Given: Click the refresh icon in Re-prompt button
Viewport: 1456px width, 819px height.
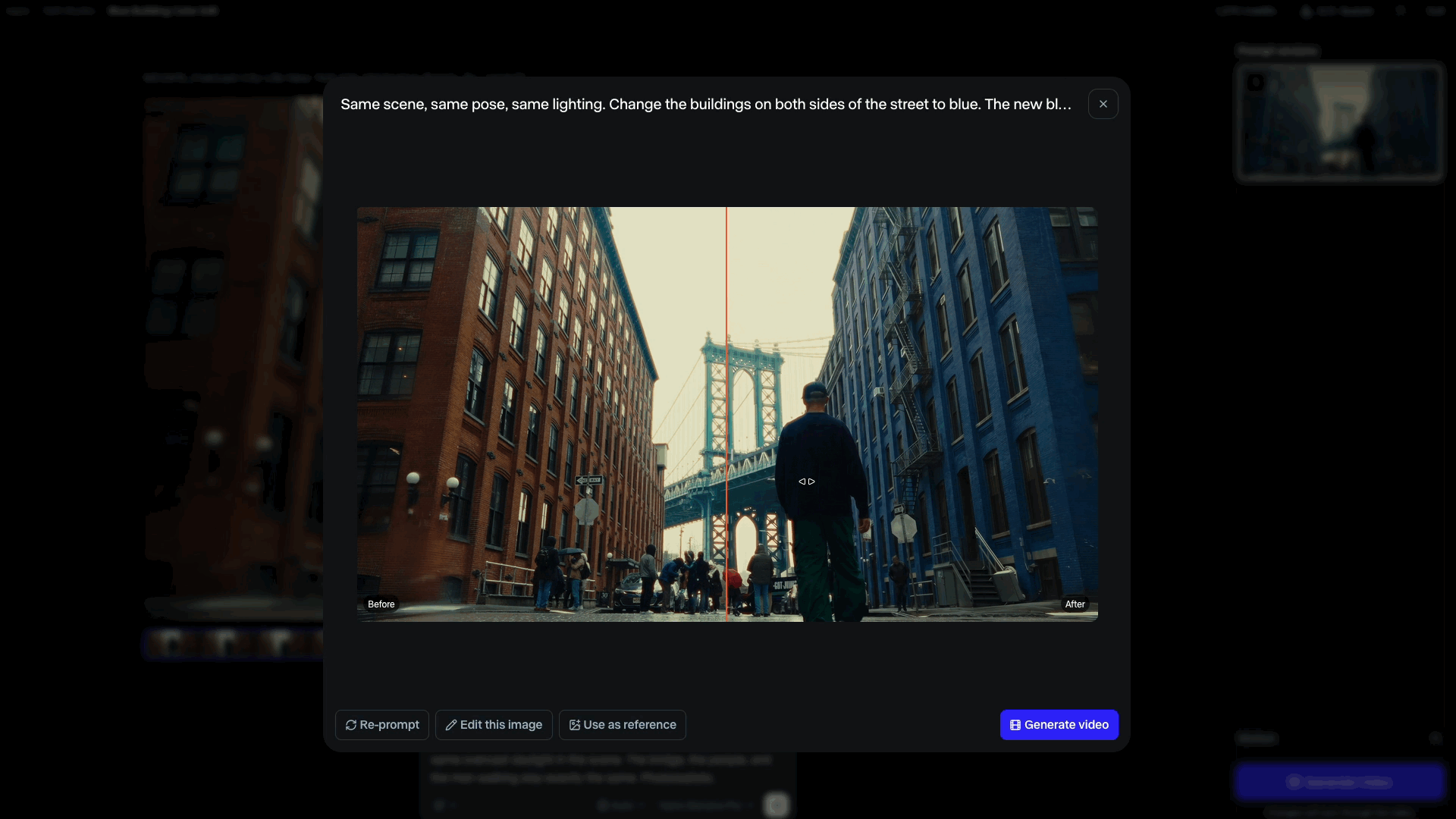Looking at the screenshot, I should click(x=351, y=725).
